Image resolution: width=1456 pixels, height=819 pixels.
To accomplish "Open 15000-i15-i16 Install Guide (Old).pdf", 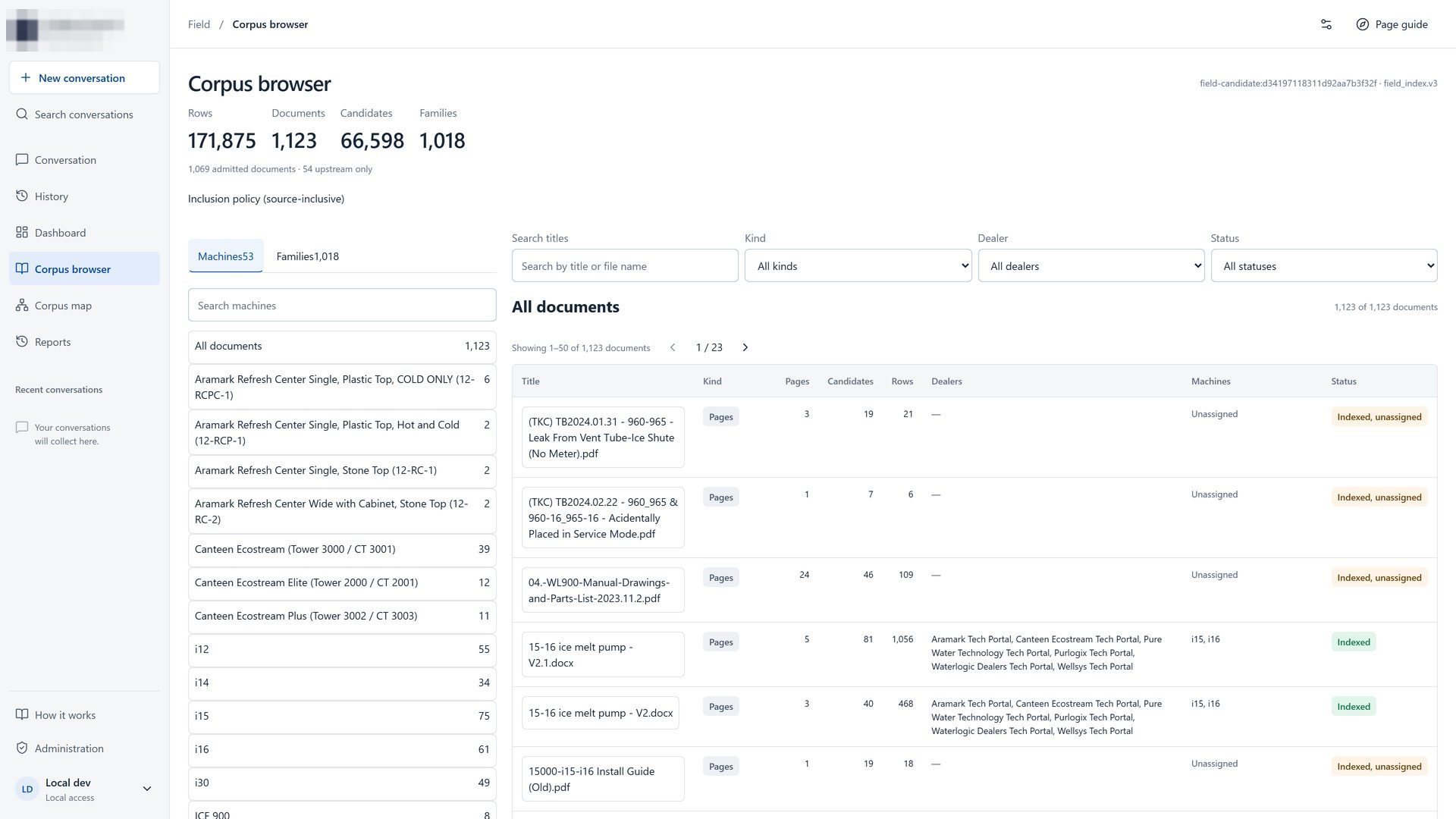I will pyautogui.click(x=603, y=779).
